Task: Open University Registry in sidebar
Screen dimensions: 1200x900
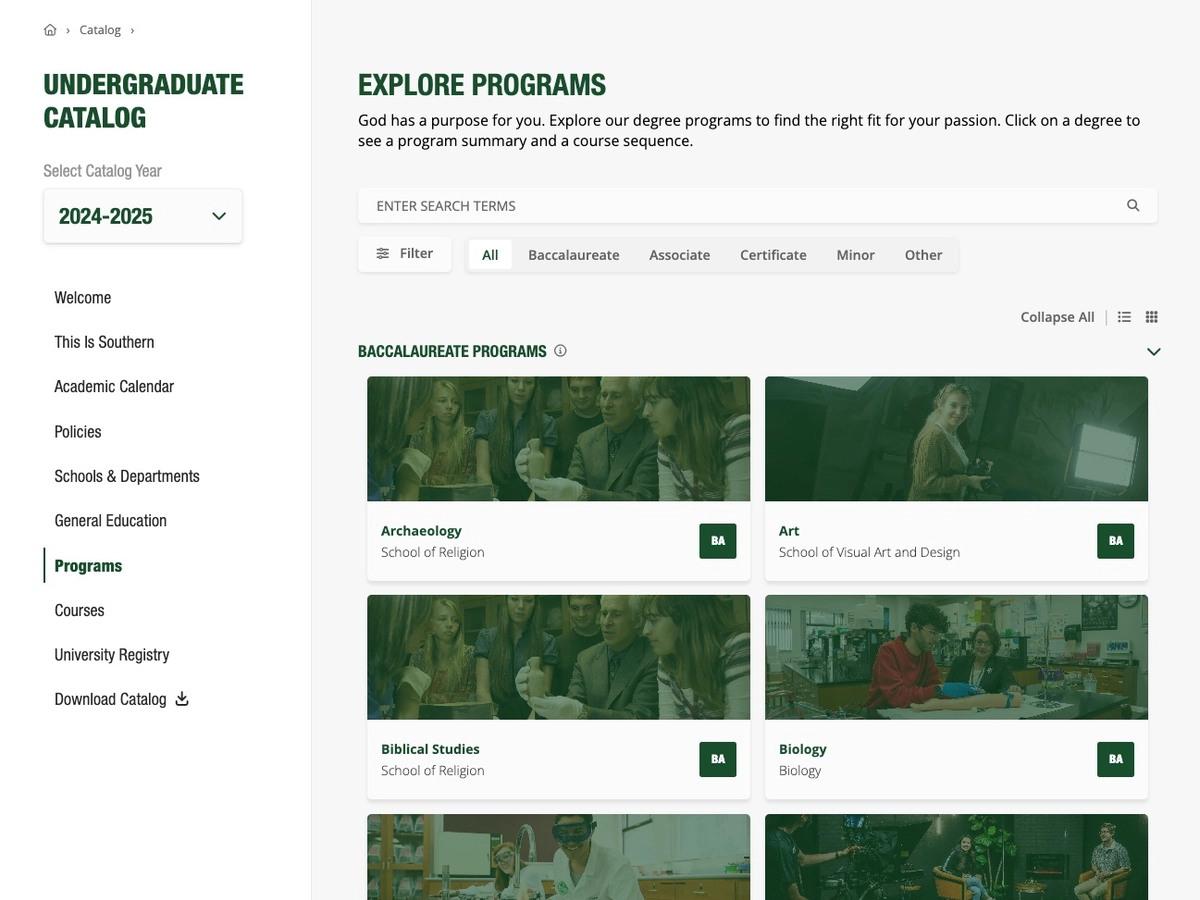Action: point(112,655)
